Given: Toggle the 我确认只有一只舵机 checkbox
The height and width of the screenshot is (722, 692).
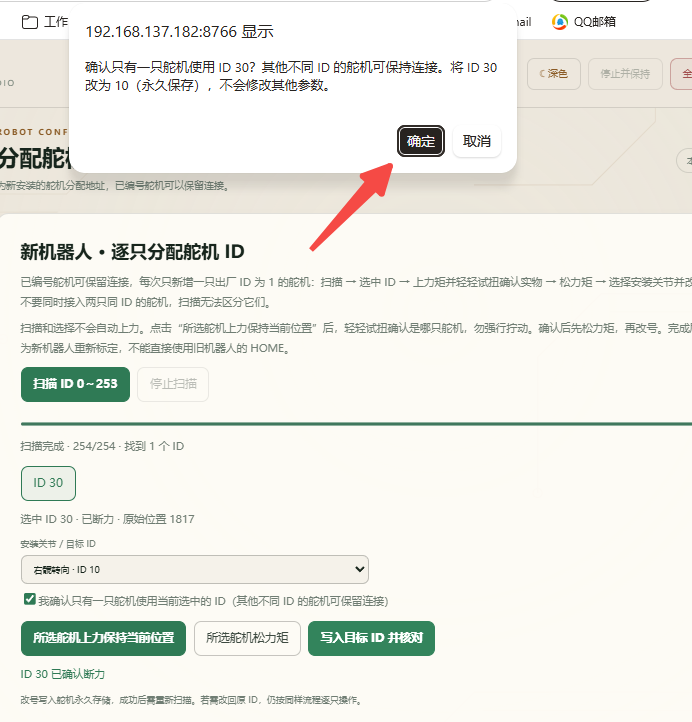Looking at the screenshot, I should (30, 600).
